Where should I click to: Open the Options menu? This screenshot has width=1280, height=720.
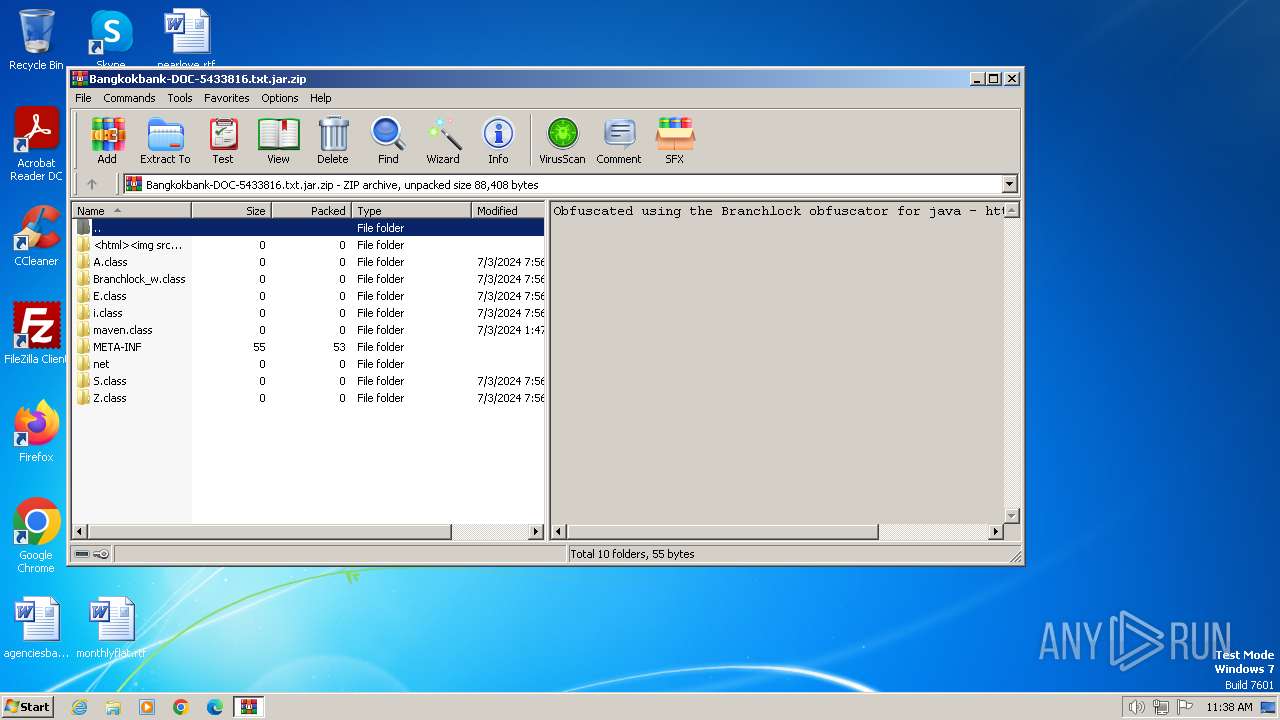click(x=280, y=98)
